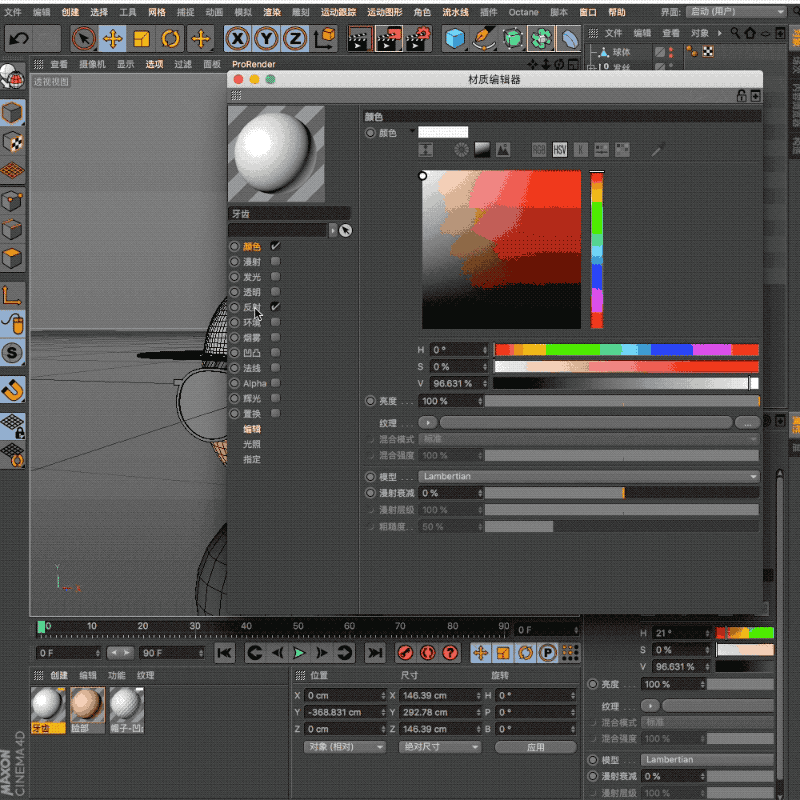
Task: Add a cube primitive from toolbar
Action: pyautogui.click(x=455, y=39)
